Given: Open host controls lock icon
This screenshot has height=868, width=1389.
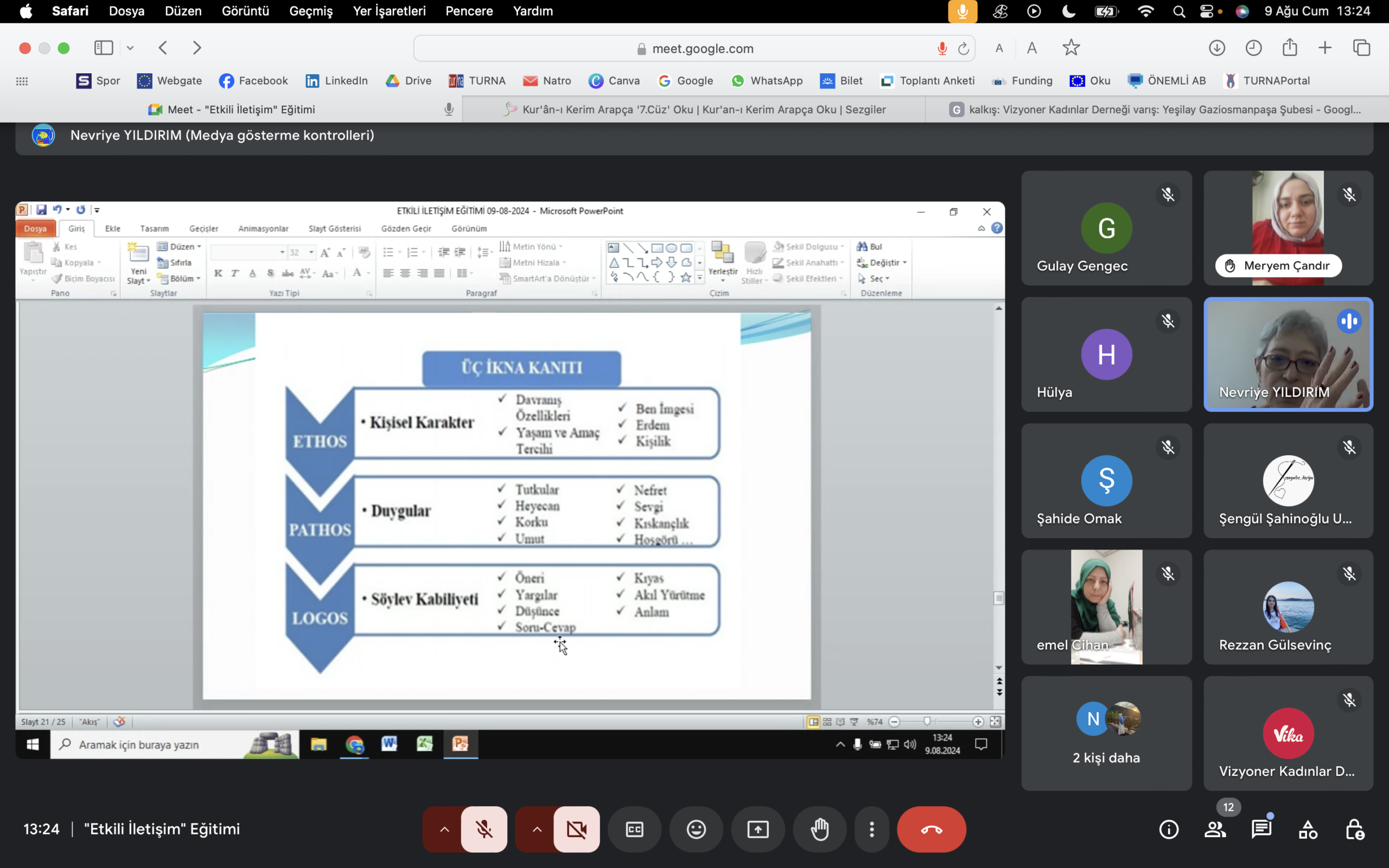Looking at the screenshot, I should tap(1355, 829).
